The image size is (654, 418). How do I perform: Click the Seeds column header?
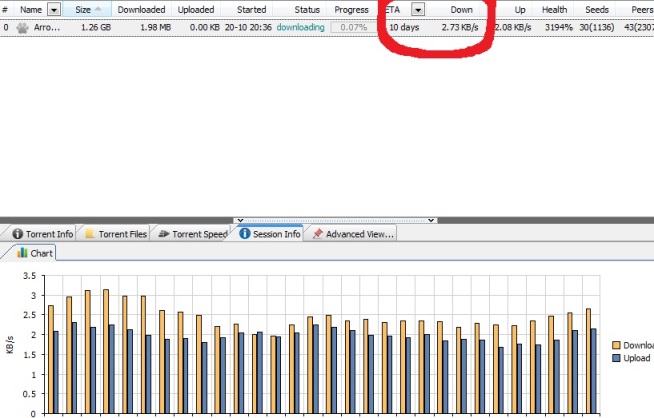pyautogui.click(x=596, y=9)
